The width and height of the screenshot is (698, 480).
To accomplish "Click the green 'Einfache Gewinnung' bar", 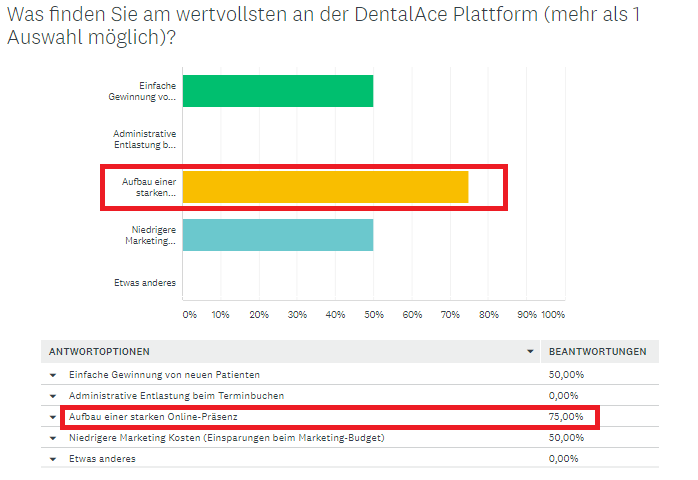I will click(278, 91).
